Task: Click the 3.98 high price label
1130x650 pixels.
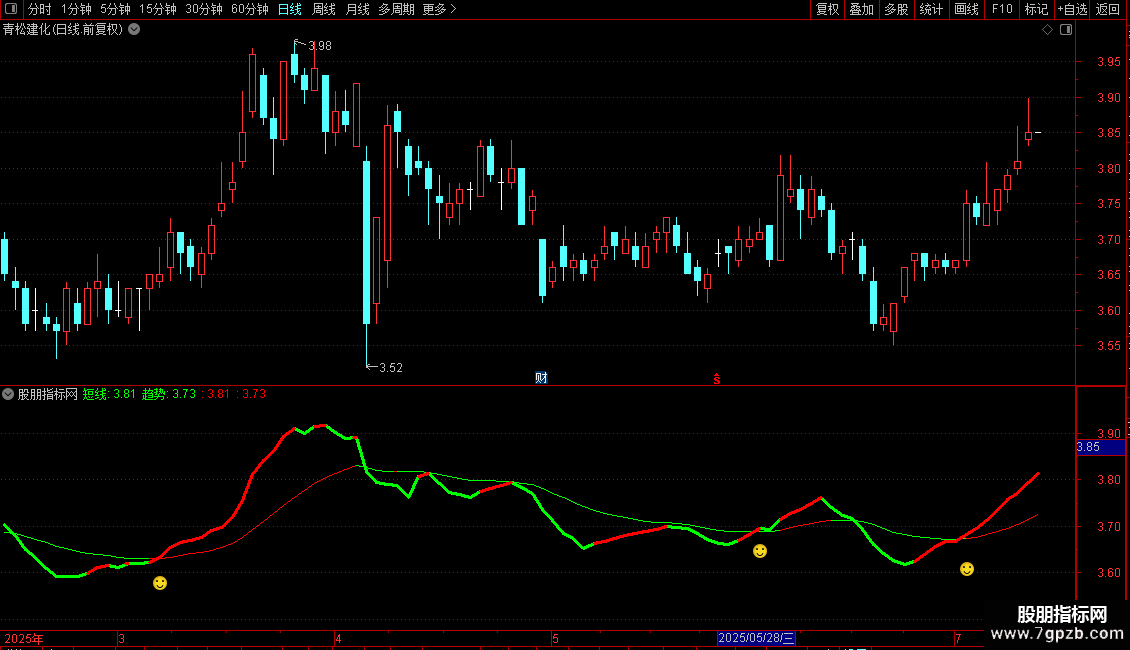Action: pyautogui.click(x=320, y=46)
